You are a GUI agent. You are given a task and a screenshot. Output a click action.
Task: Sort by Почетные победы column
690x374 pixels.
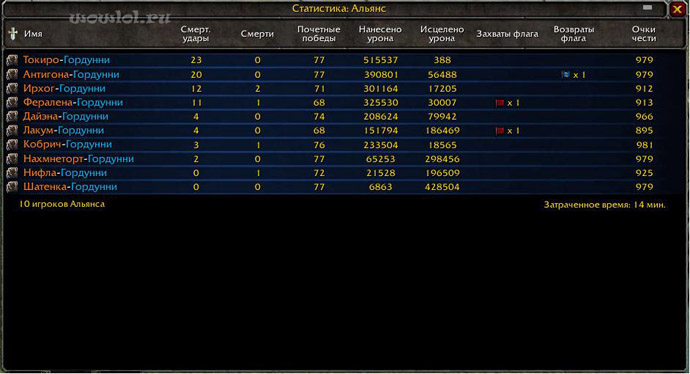(319, 34)
